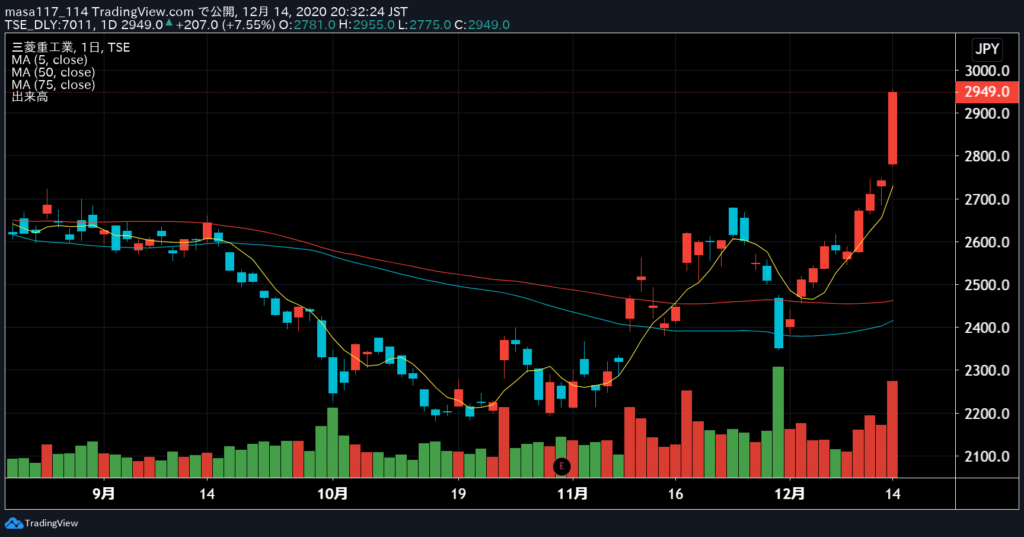1024x537 pixels.
Task: Select the JPY currency label
Action: 987,49
